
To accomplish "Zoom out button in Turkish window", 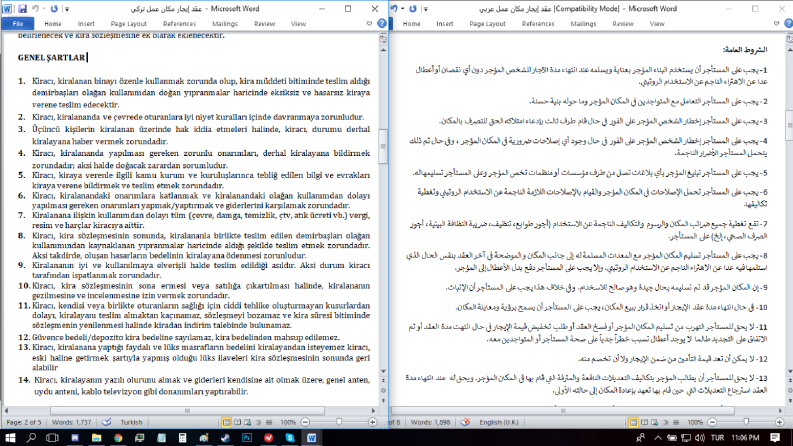I will (x=305, y=422).
